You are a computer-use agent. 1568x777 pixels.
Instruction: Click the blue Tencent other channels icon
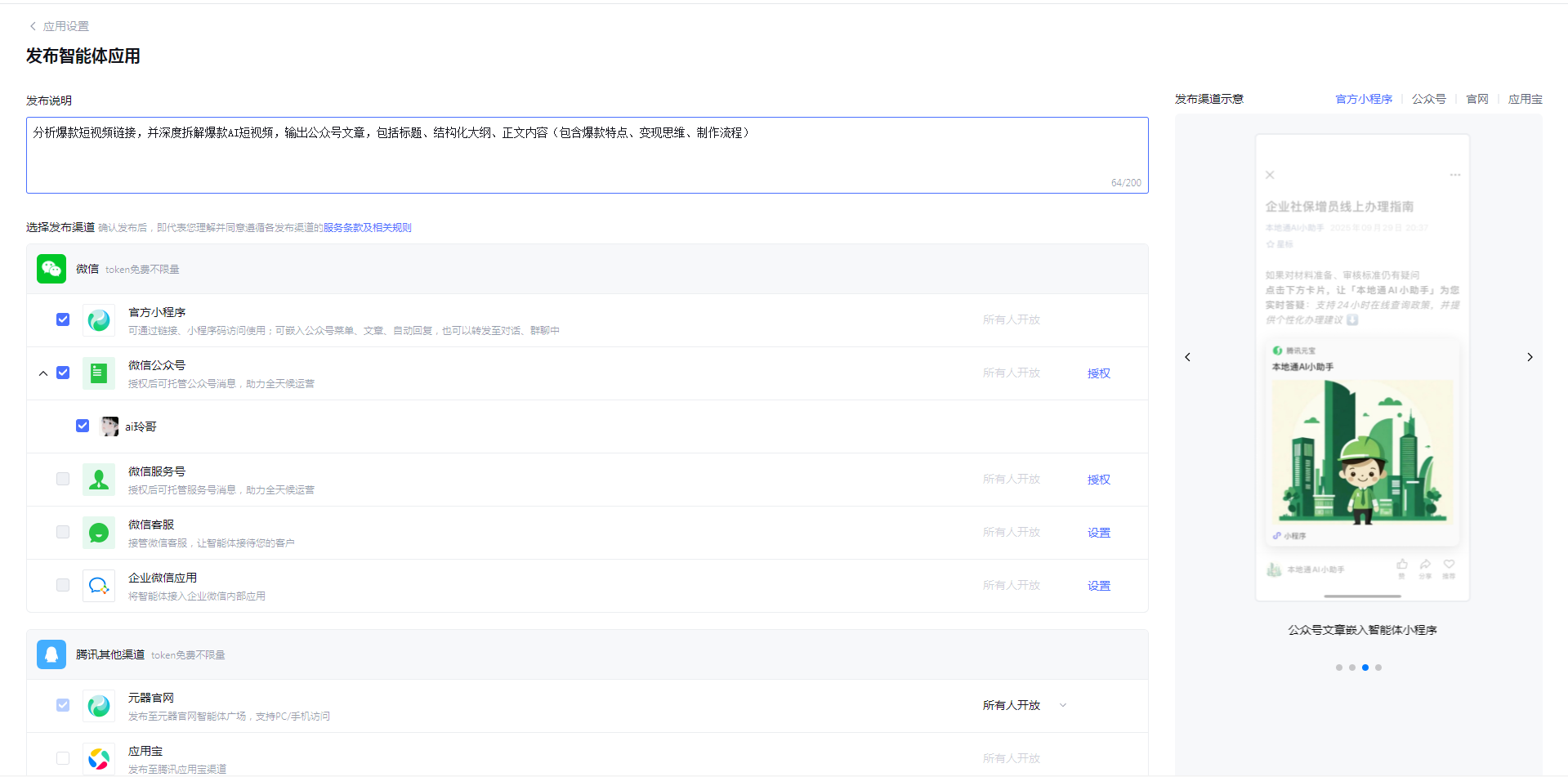click(x=51, y=654)
